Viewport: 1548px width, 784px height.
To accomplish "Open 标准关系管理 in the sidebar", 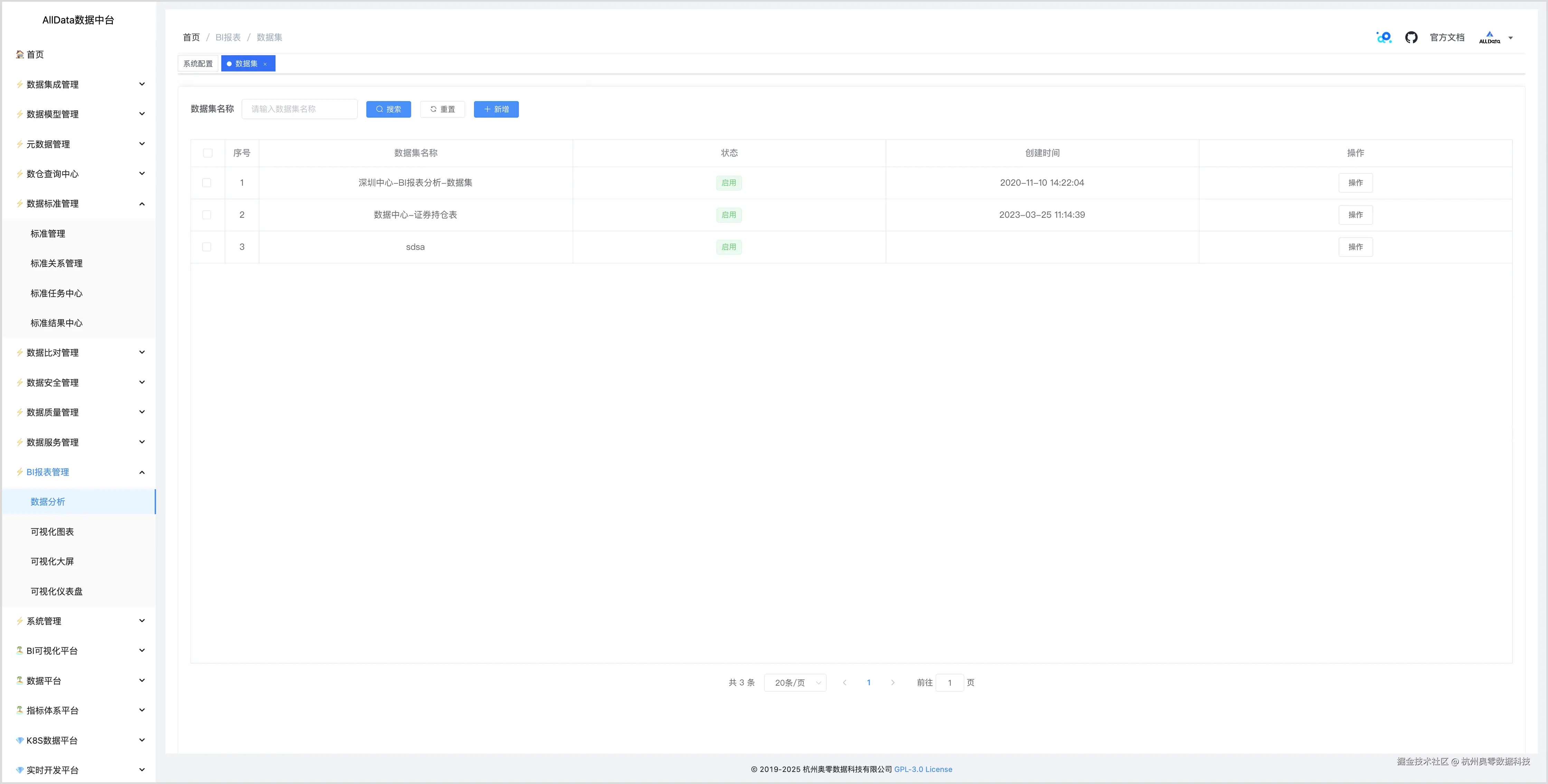I will [56, 263].
